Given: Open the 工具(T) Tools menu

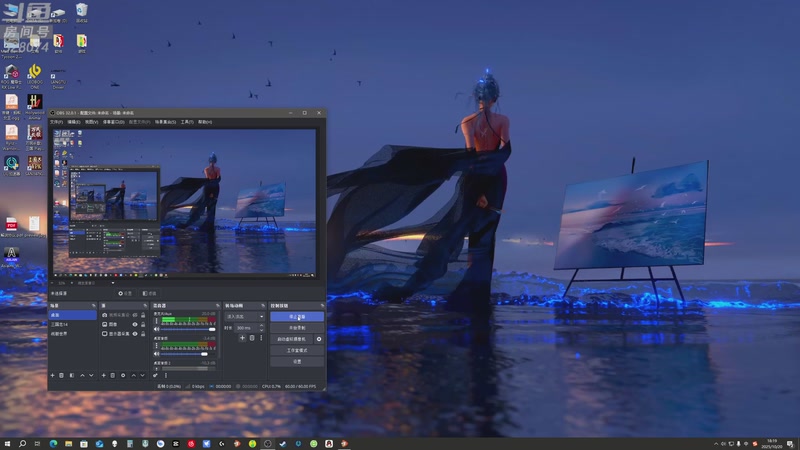Looking at the screenshot, I should pos(187,122).
